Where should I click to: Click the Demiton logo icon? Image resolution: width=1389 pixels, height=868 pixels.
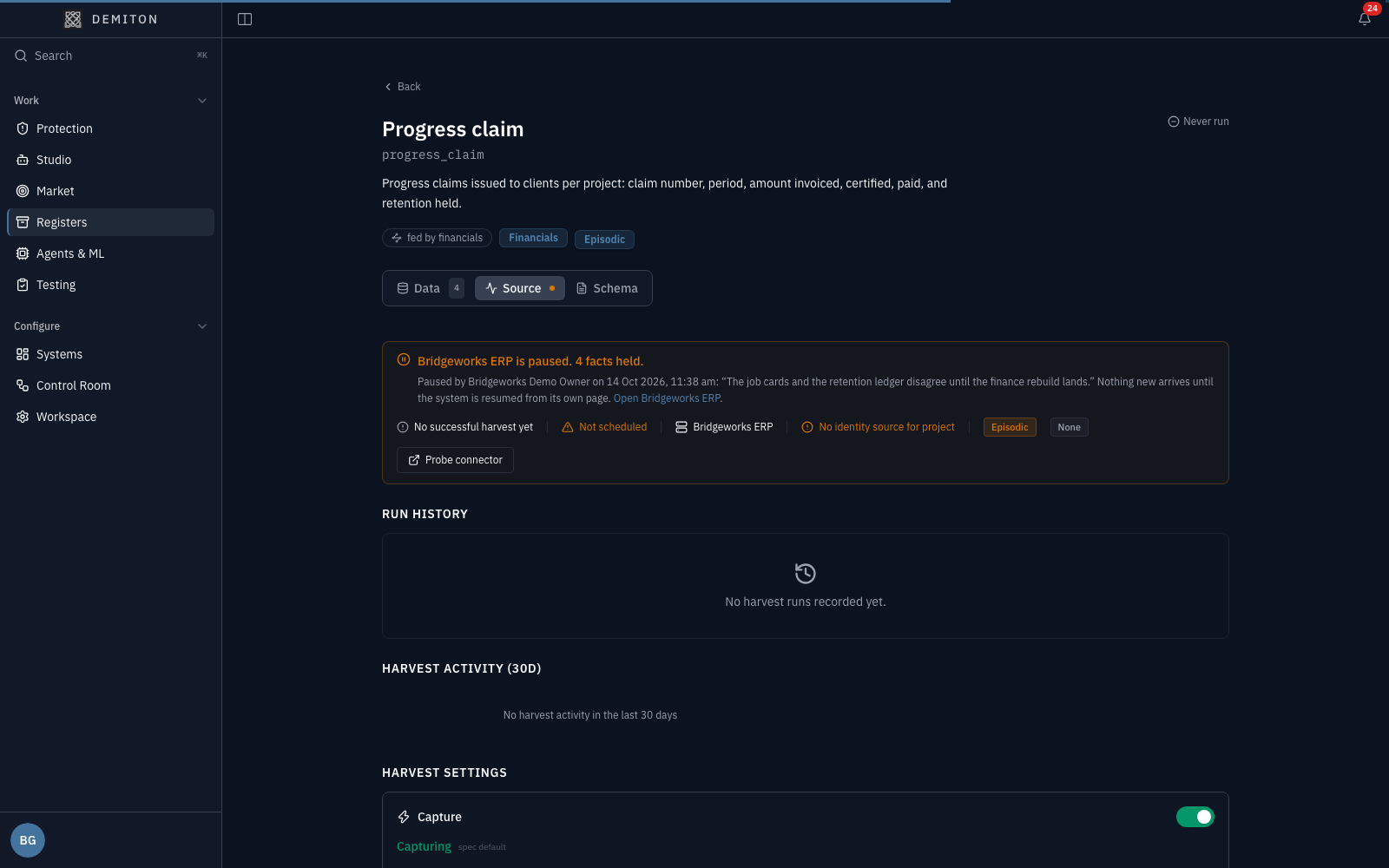tap(73, 19)
